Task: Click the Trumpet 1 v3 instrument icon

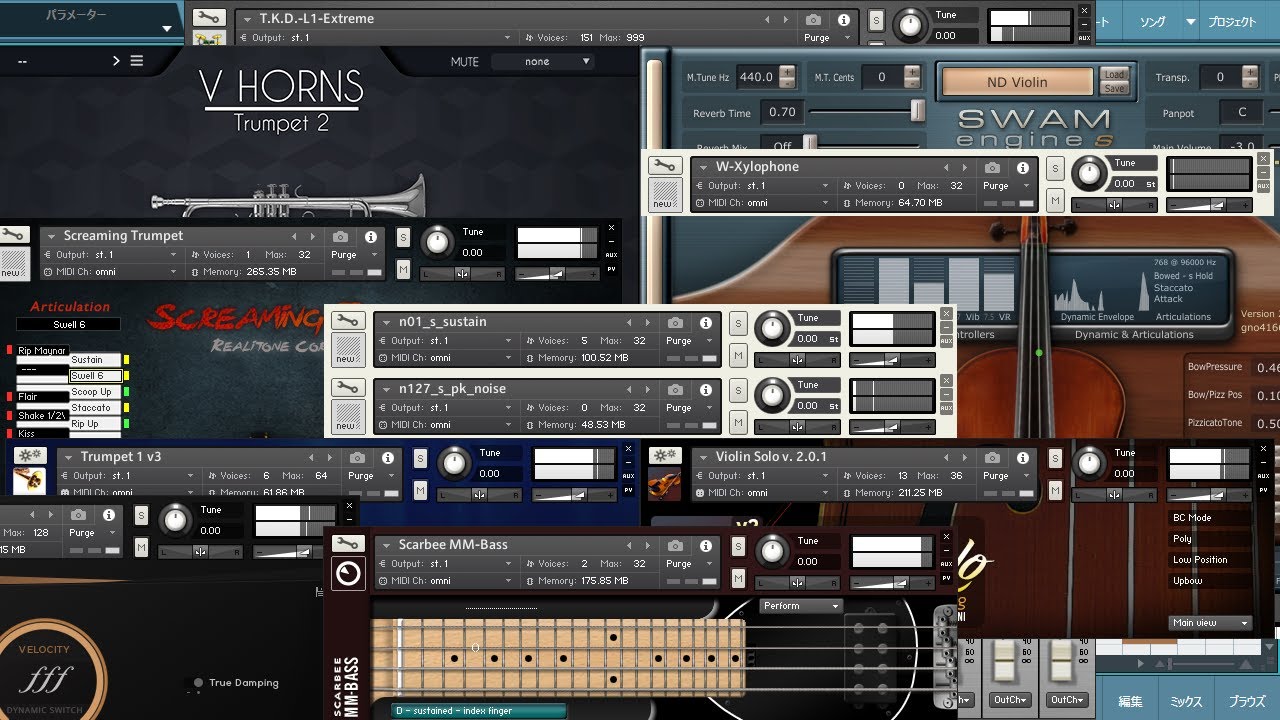Action: 28,481
